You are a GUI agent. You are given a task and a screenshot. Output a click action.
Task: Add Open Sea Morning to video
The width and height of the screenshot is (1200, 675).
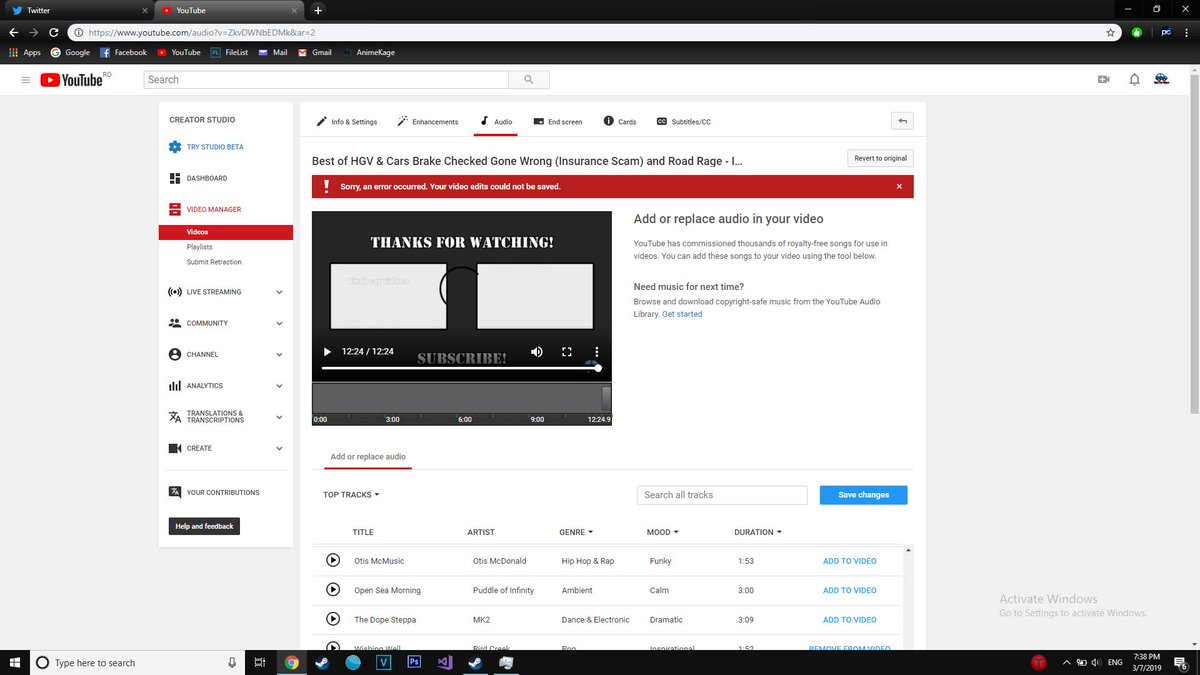click(849, 590)
